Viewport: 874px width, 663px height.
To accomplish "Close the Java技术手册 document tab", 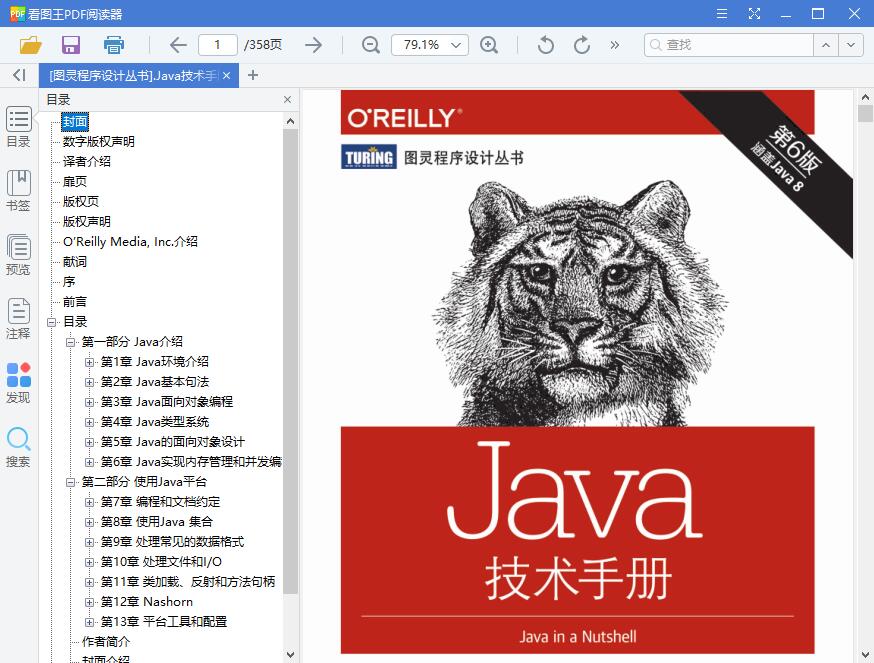I will 226,75.
